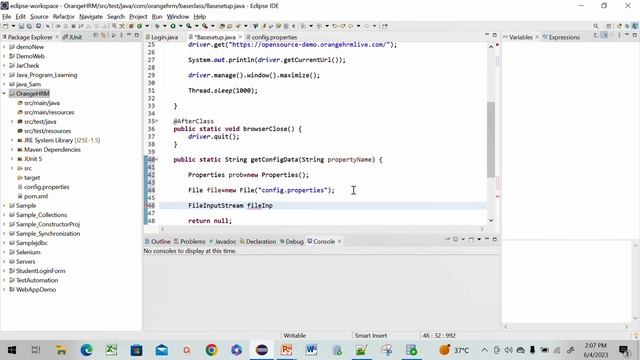The height and width of the screenshot is (360, 640).
Task: Minimize the Package Explorer view
Action: pyautogui.click(x=129, y=36)
